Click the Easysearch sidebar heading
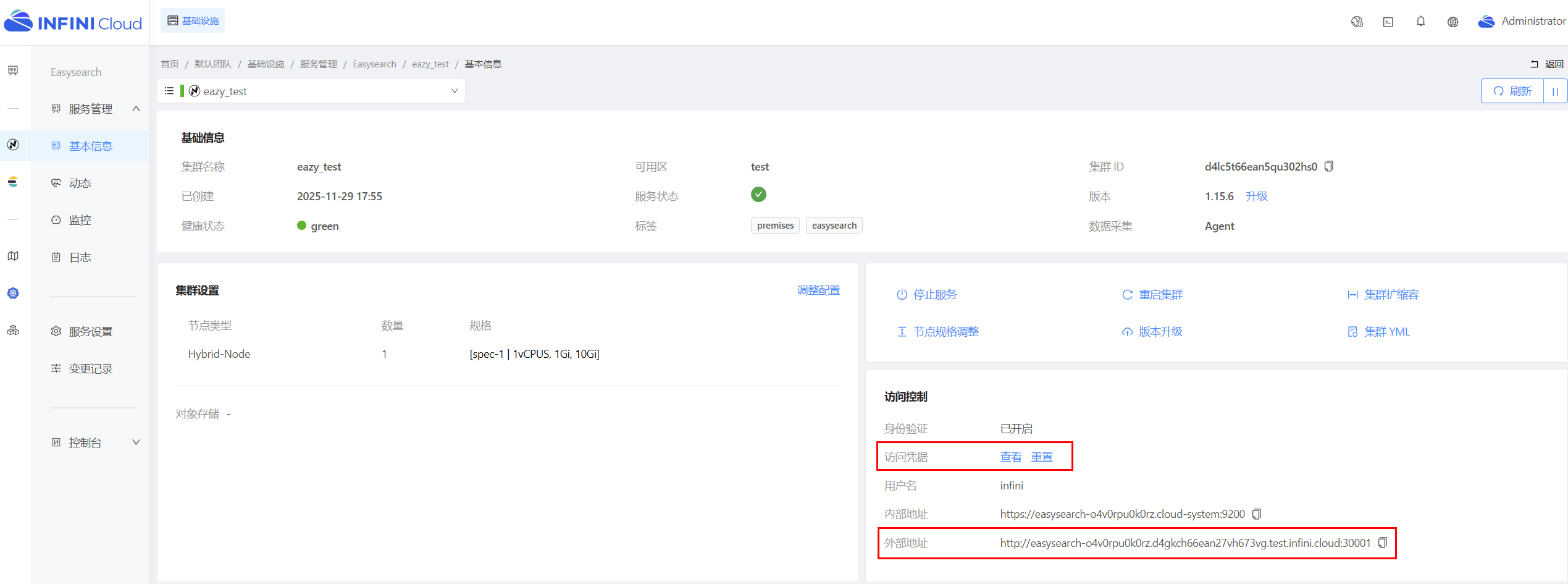Image resolution: width=1568 pixels, height=584 pixels. point(76,72)
